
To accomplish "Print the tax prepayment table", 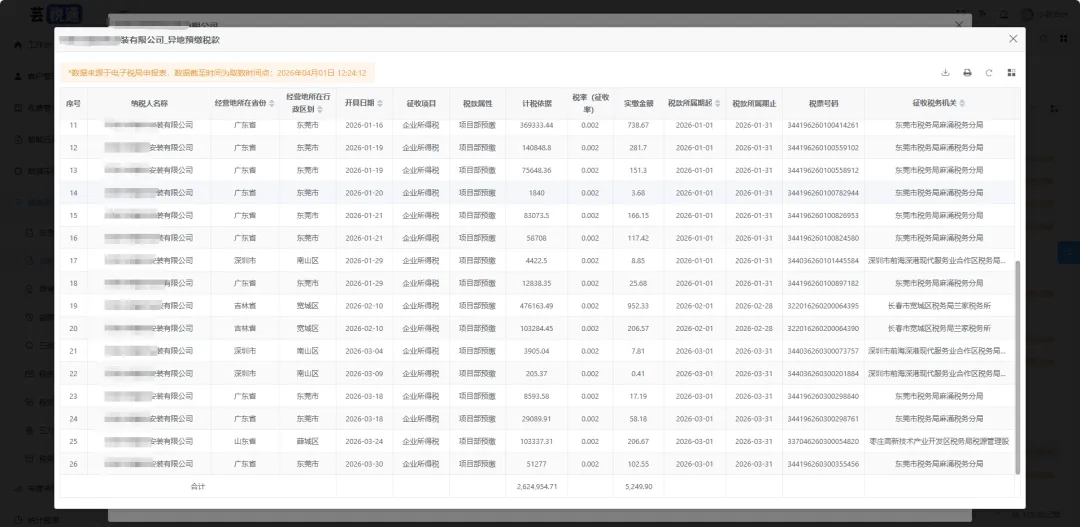I will 967,73.
